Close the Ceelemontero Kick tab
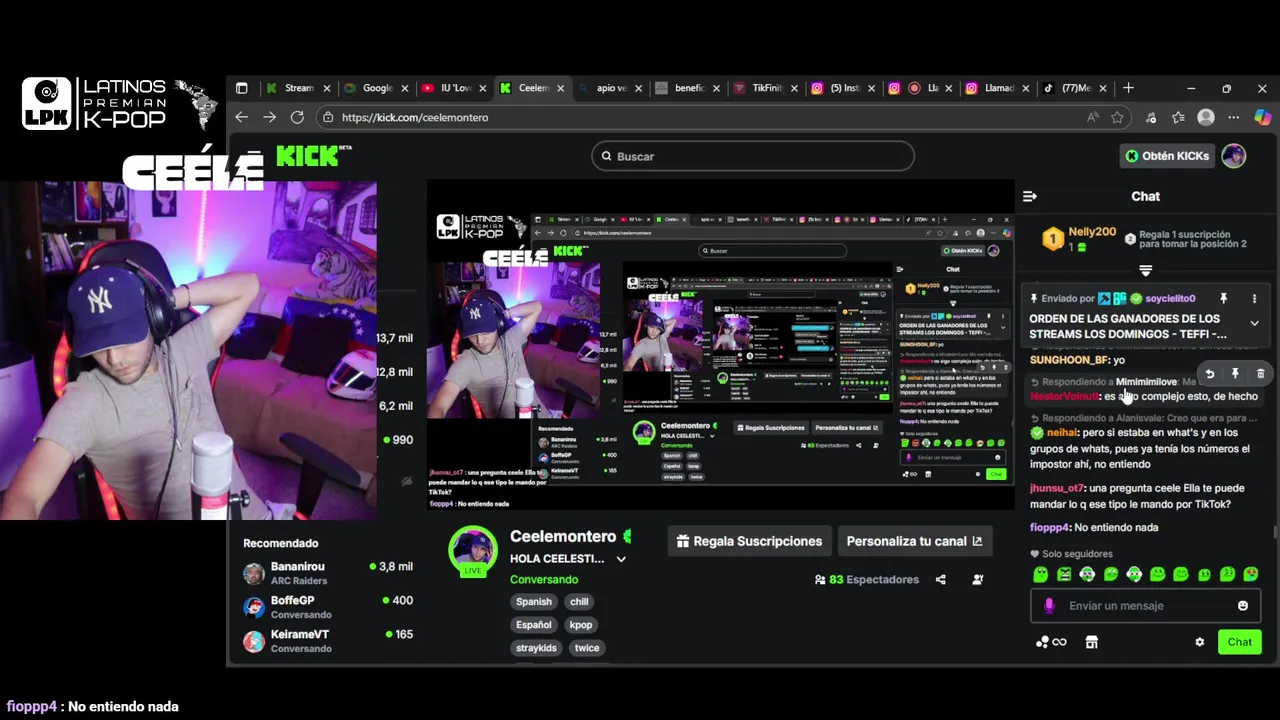The width and height of the screenshot is (1280, 720). pos(560,88)
